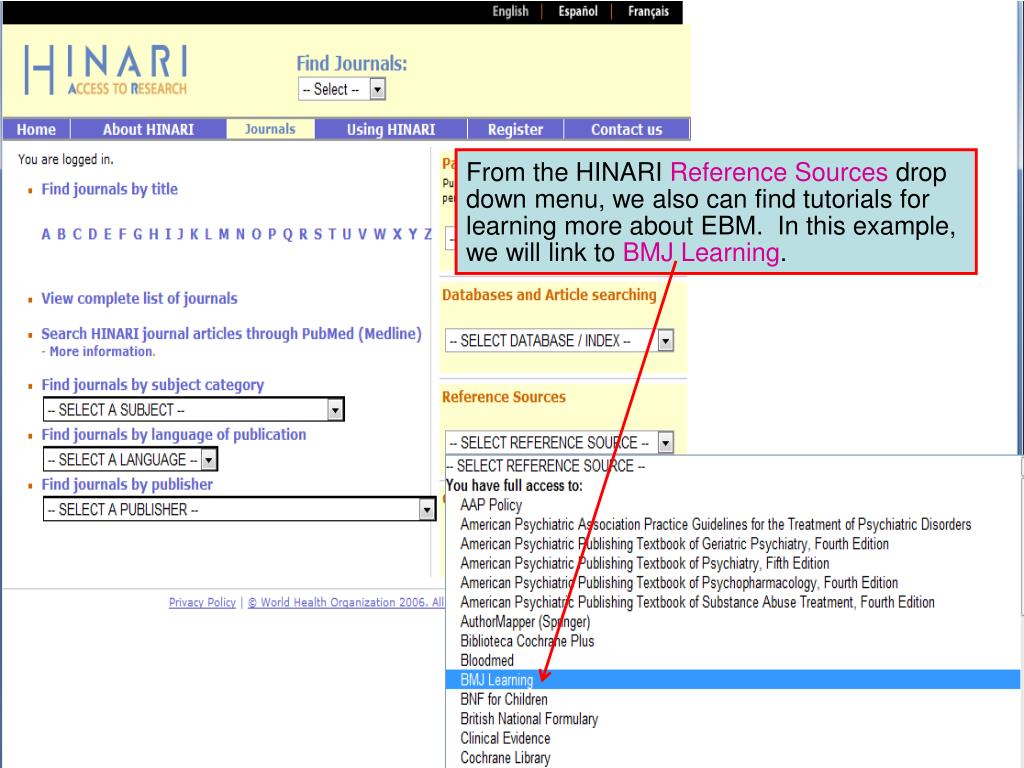Open the Contact us tab
The height and width of the screenshot is (768, 1024).
[626, 129]
